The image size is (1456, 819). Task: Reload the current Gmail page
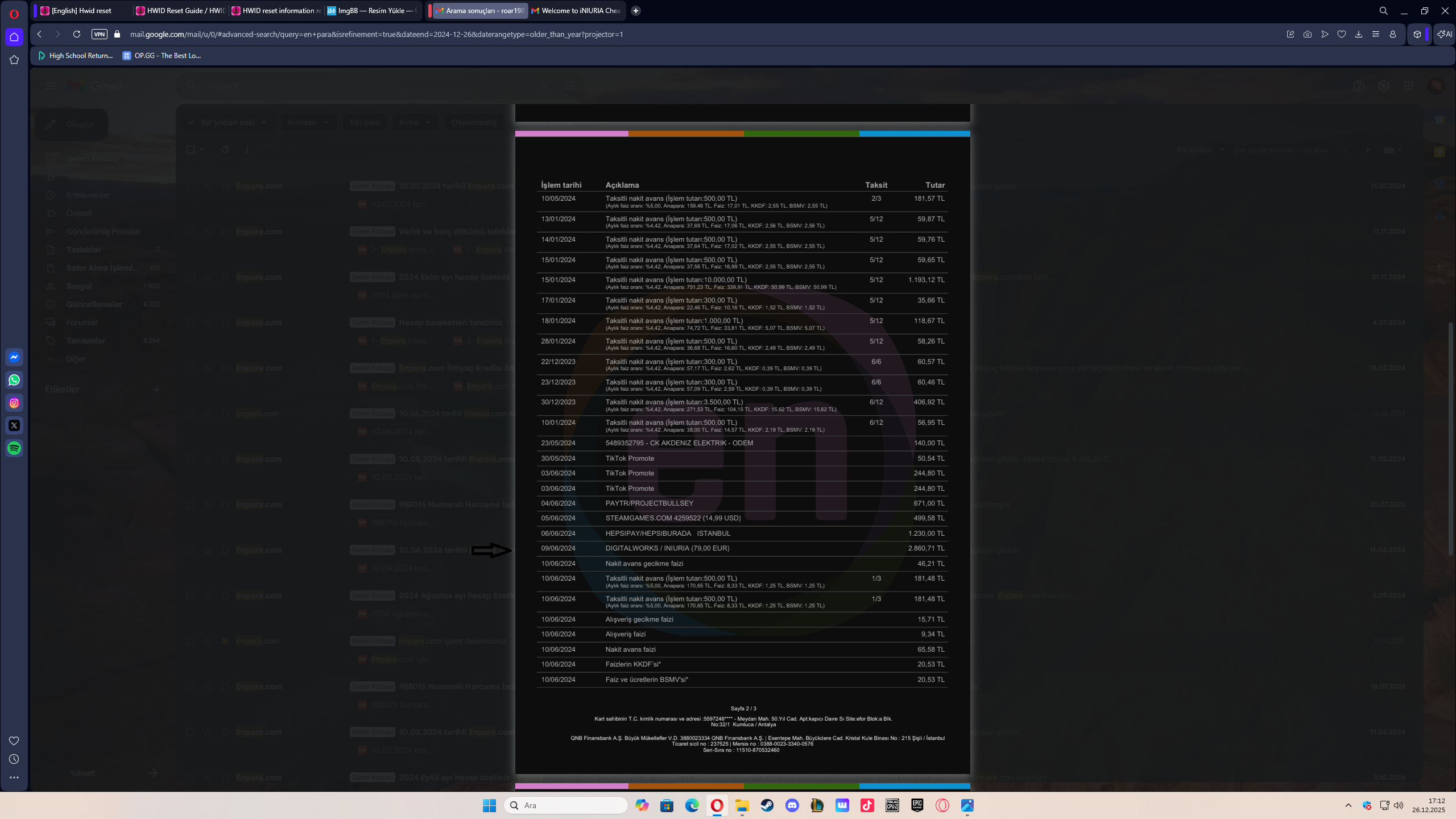77,34
